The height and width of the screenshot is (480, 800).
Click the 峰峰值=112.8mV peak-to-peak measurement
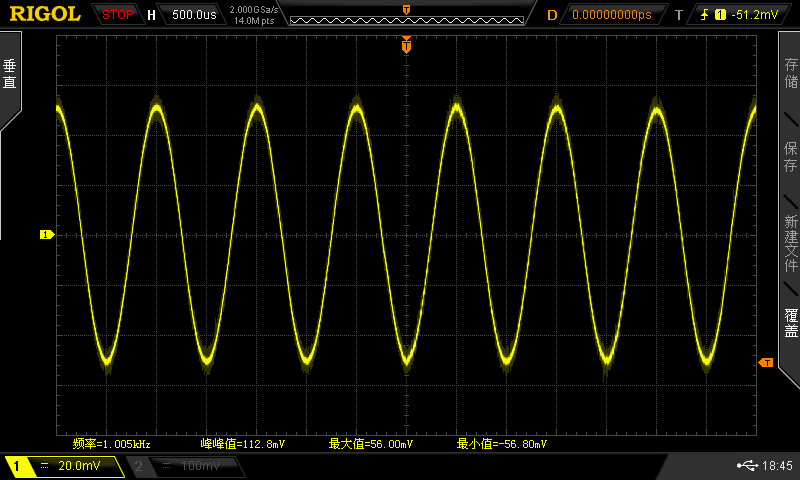point(242,444)
